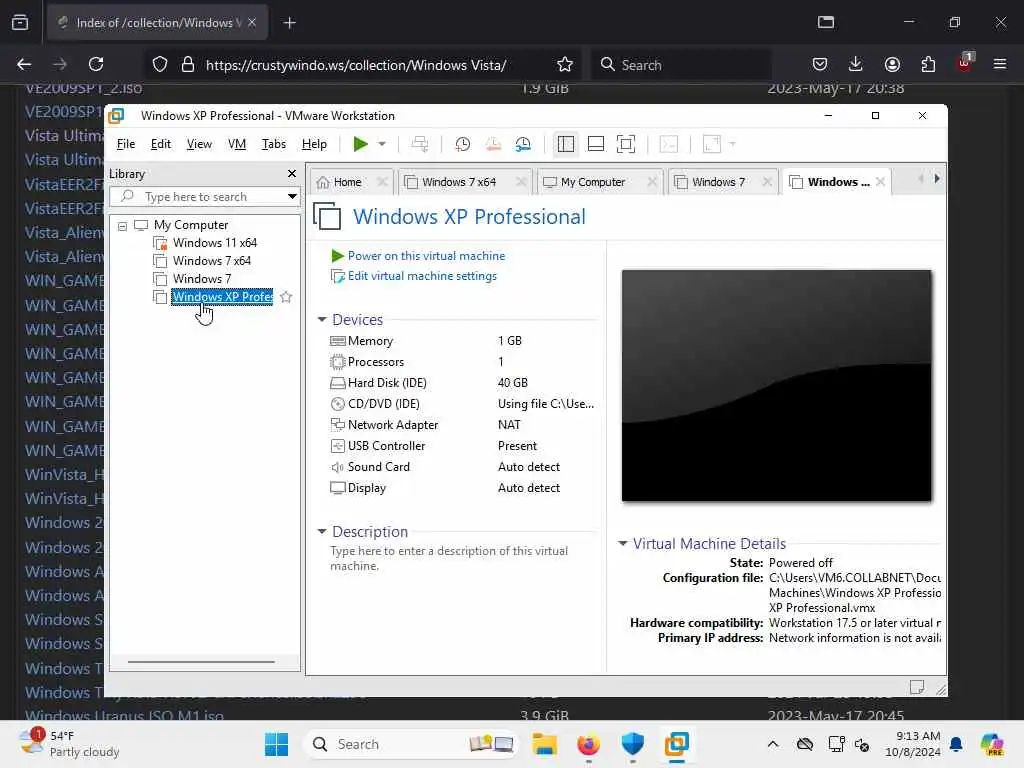
Task: Switch to the Windows 7 tab
Action: click(x=718, y=182)
